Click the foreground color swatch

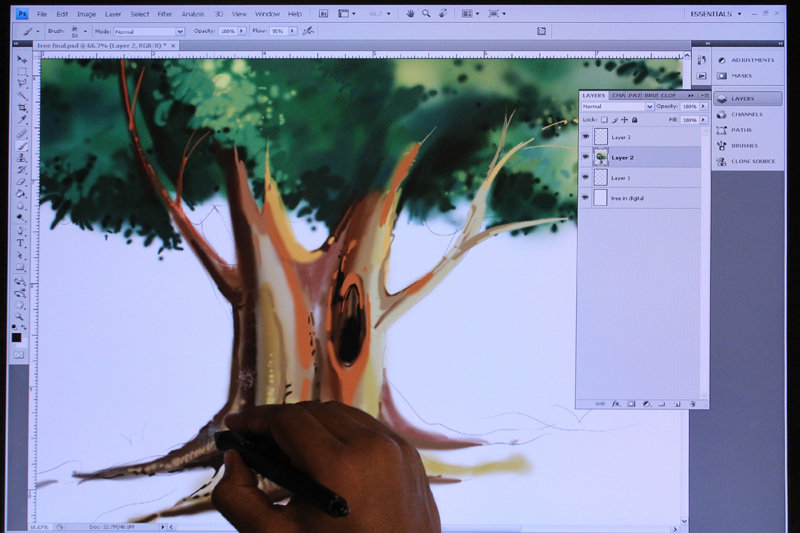[x=16, y=337]
